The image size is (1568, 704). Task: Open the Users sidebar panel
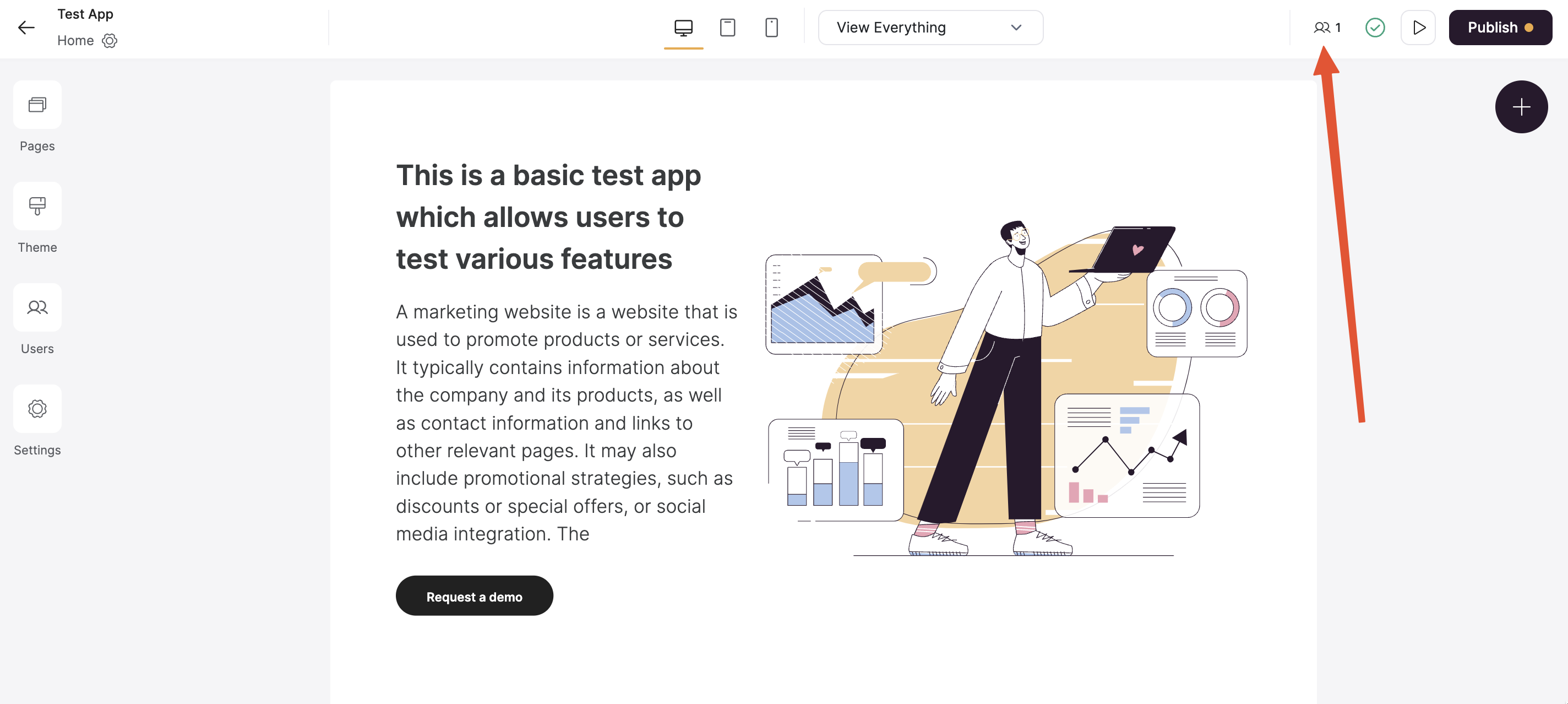pyautogui.click(x=37, y=307)
